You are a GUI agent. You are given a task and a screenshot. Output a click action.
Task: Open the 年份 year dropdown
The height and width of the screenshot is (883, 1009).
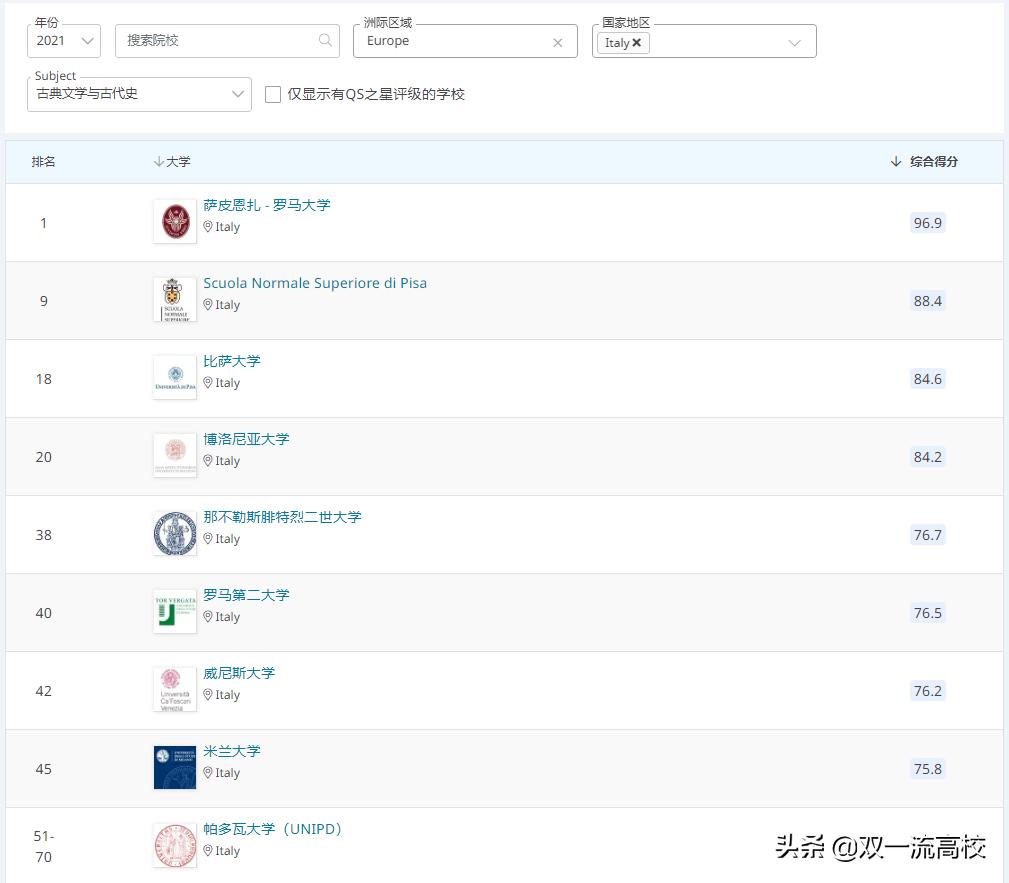pos(63,41)
